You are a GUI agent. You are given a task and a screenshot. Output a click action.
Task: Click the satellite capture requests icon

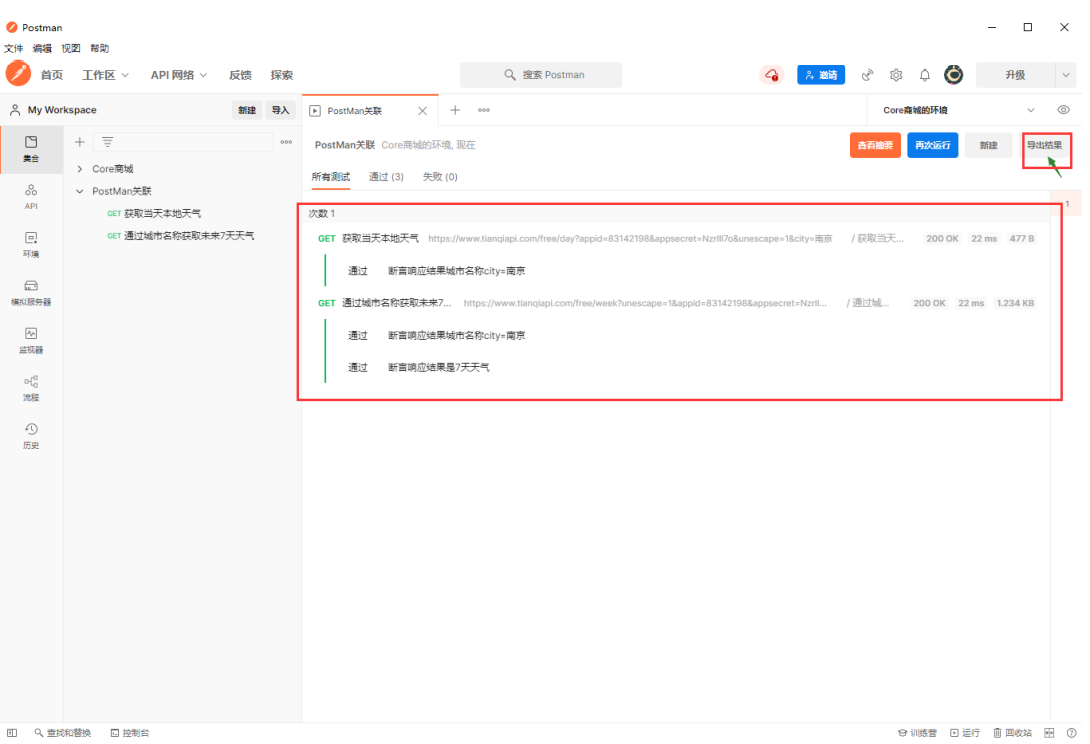[867, 74]
